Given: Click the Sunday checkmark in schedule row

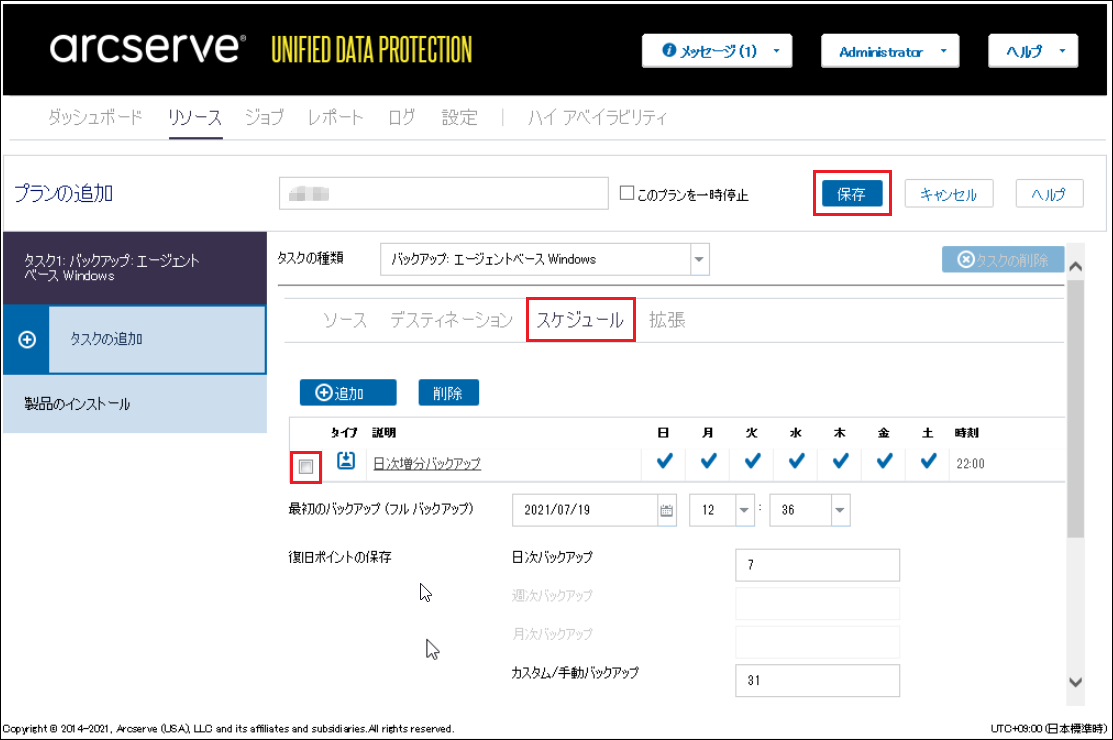Looking at the screenshot, I should tap(664, 461).
